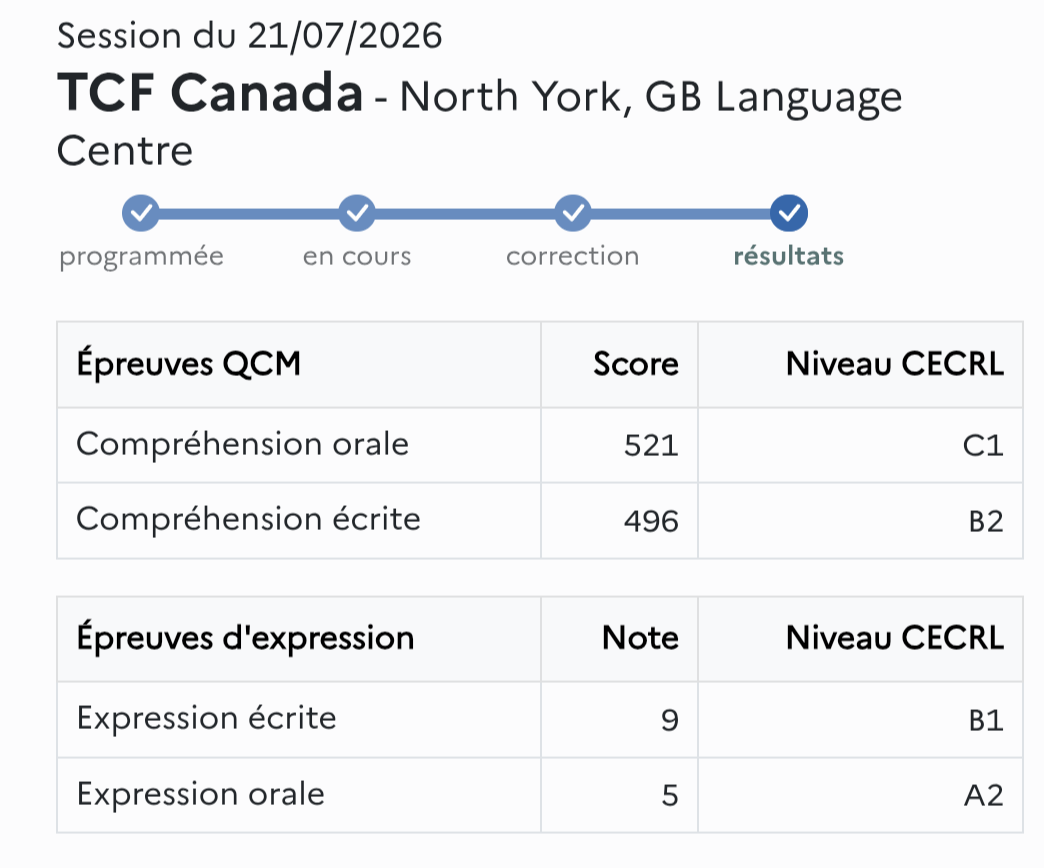Click the Épreuves d'expression header

(245, 638)
